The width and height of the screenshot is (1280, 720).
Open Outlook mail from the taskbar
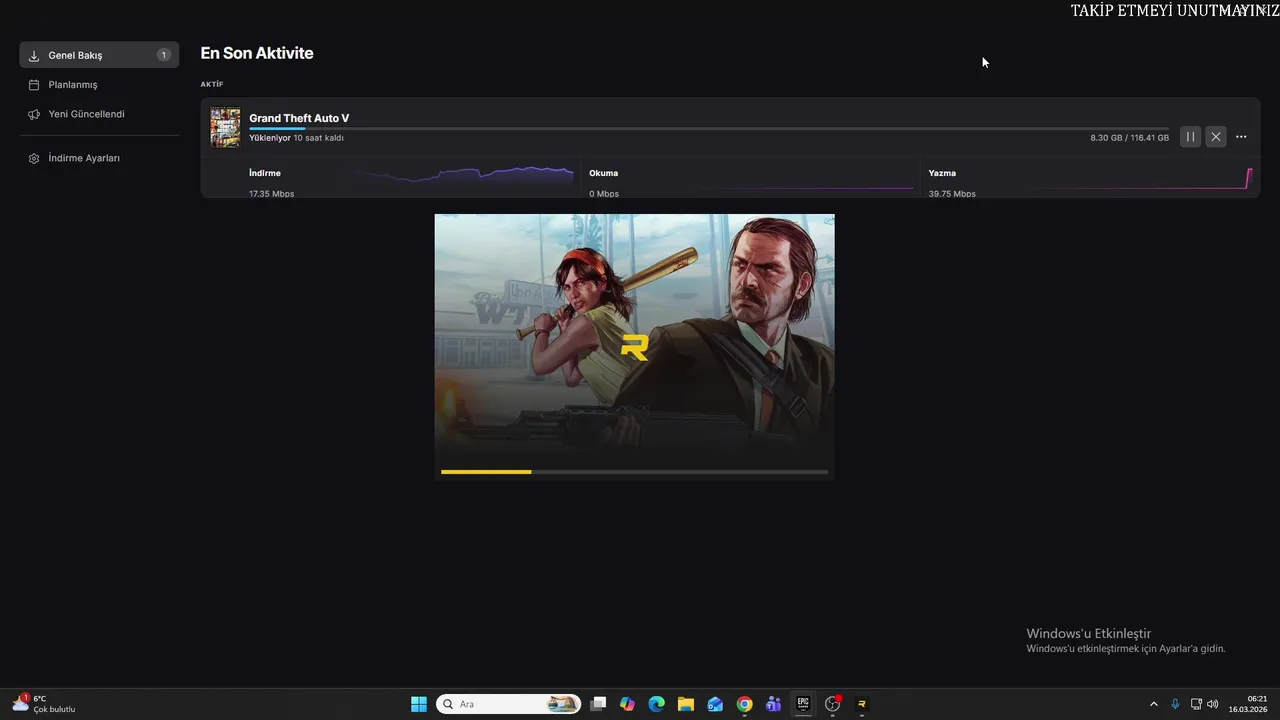pos(715,704)
